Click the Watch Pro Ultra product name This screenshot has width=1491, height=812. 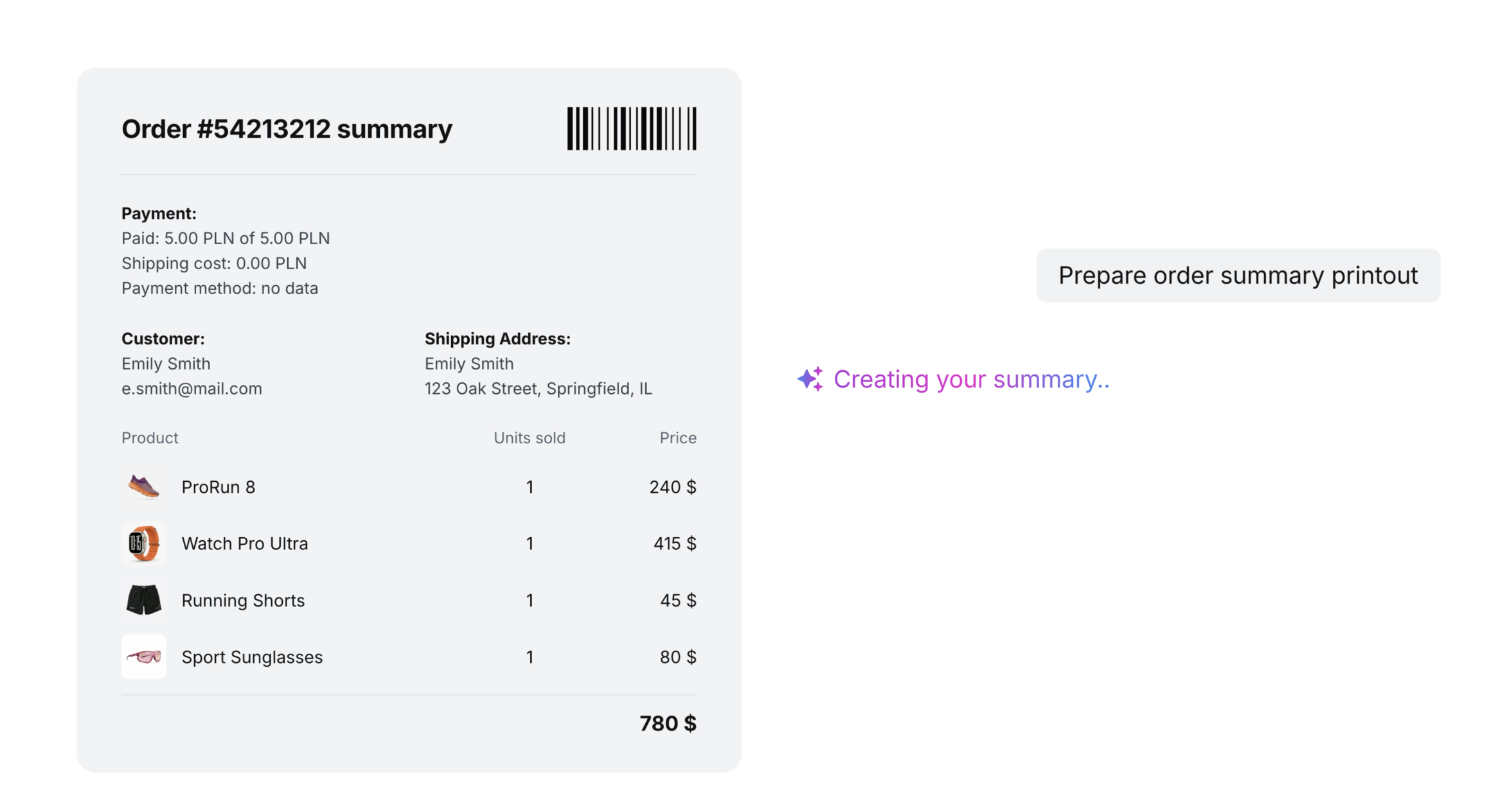click(x=245, y=543)
